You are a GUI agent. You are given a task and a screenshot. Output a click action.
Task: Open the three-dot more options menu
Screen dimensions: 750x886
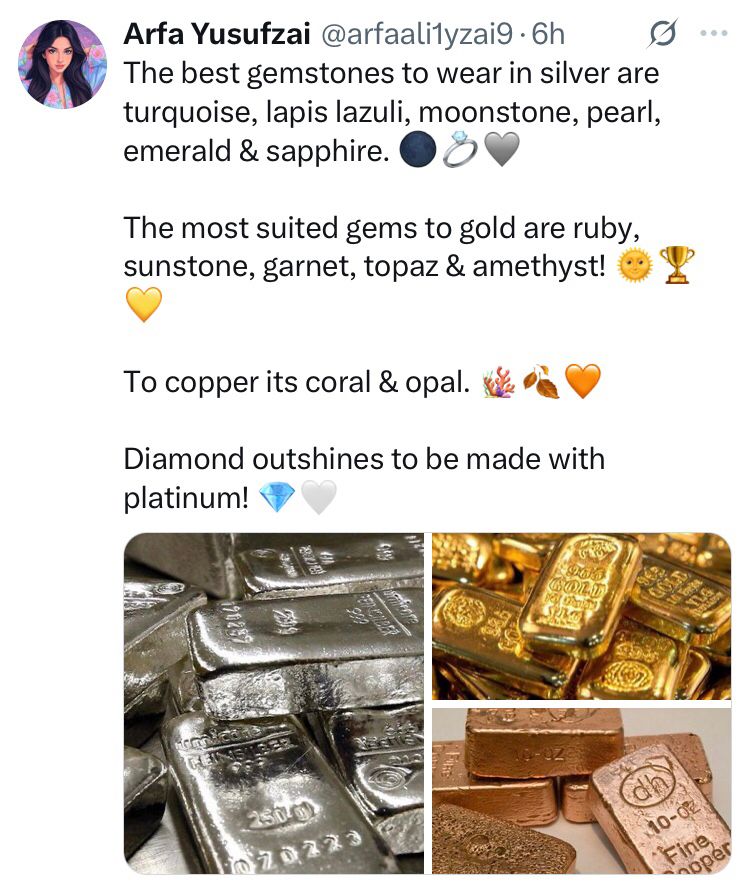(x=713, y=33)
